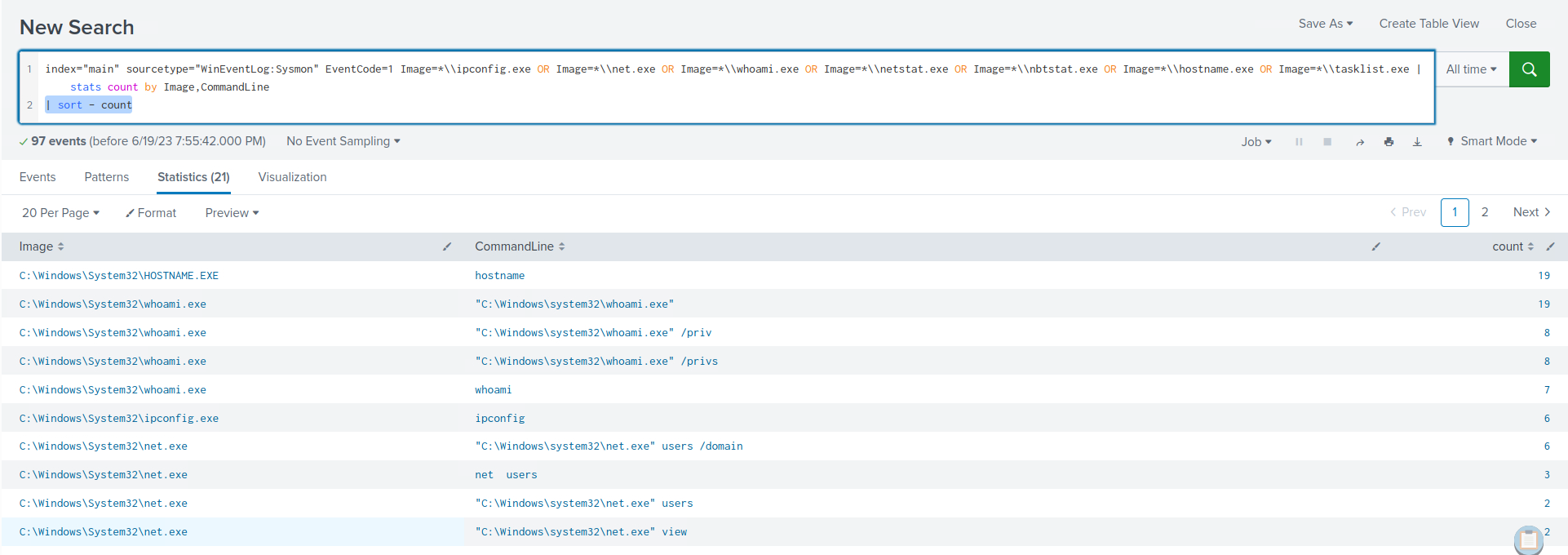Viewport: 1568px width, 555px height.
Task: Click format pencil icon in Image column
Action: pyautogui.click(x=447, y=246)
